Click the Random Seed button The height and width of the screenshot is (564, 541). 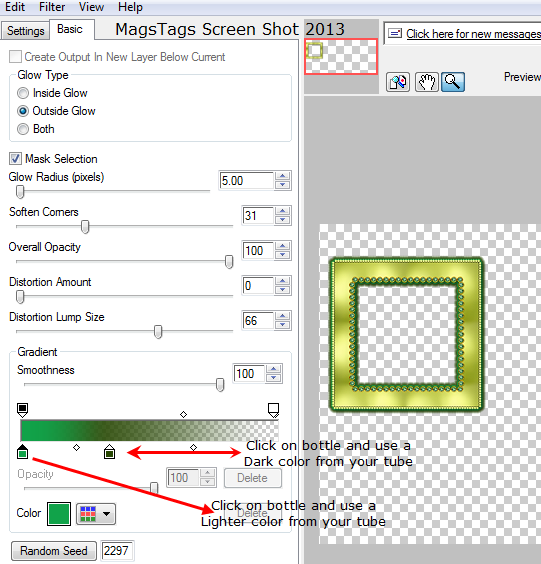pyautogui.click(x=54, y=551)
